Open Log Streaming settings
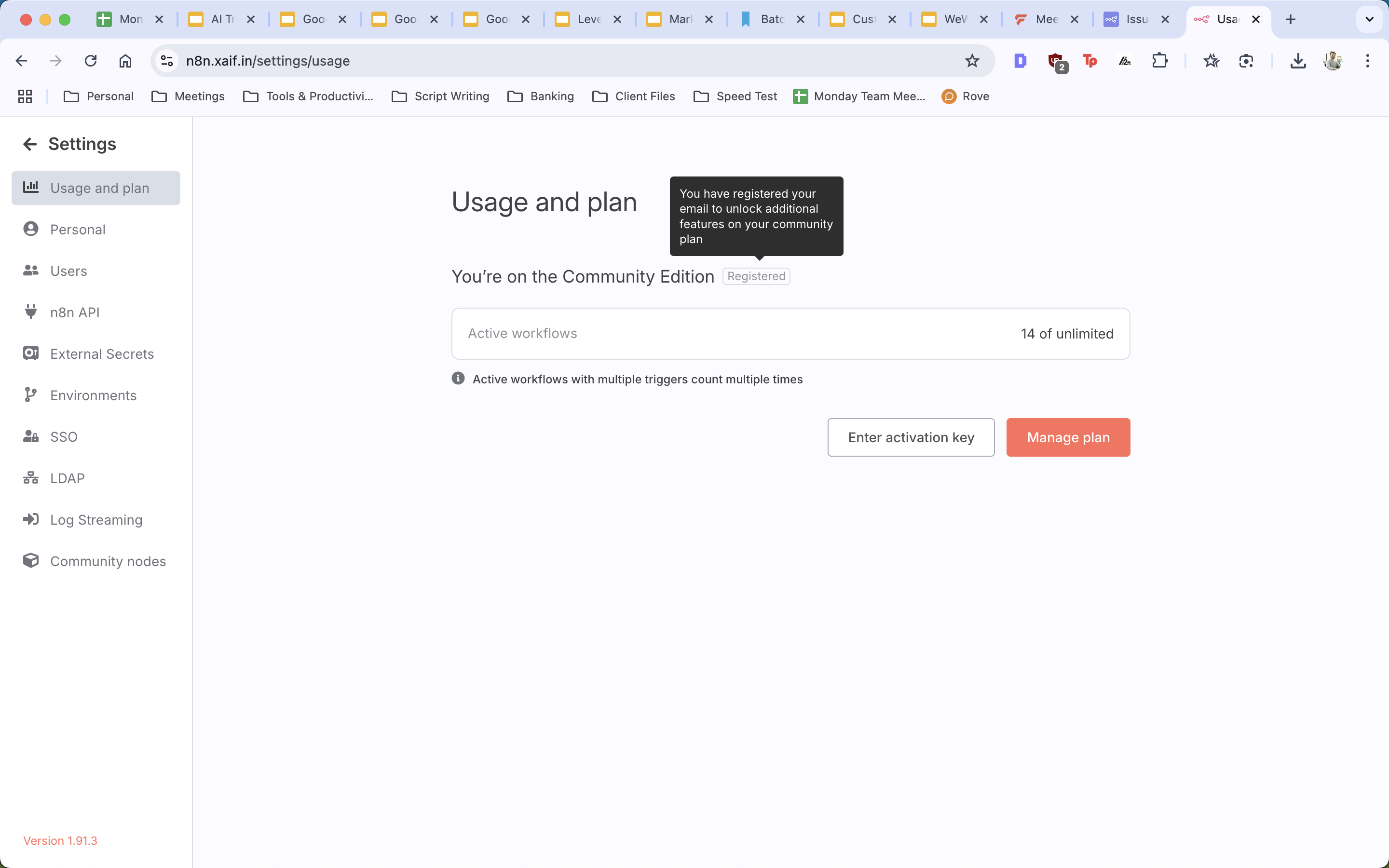This screenshot has width=1389, height=868. [x=96, y=519]
